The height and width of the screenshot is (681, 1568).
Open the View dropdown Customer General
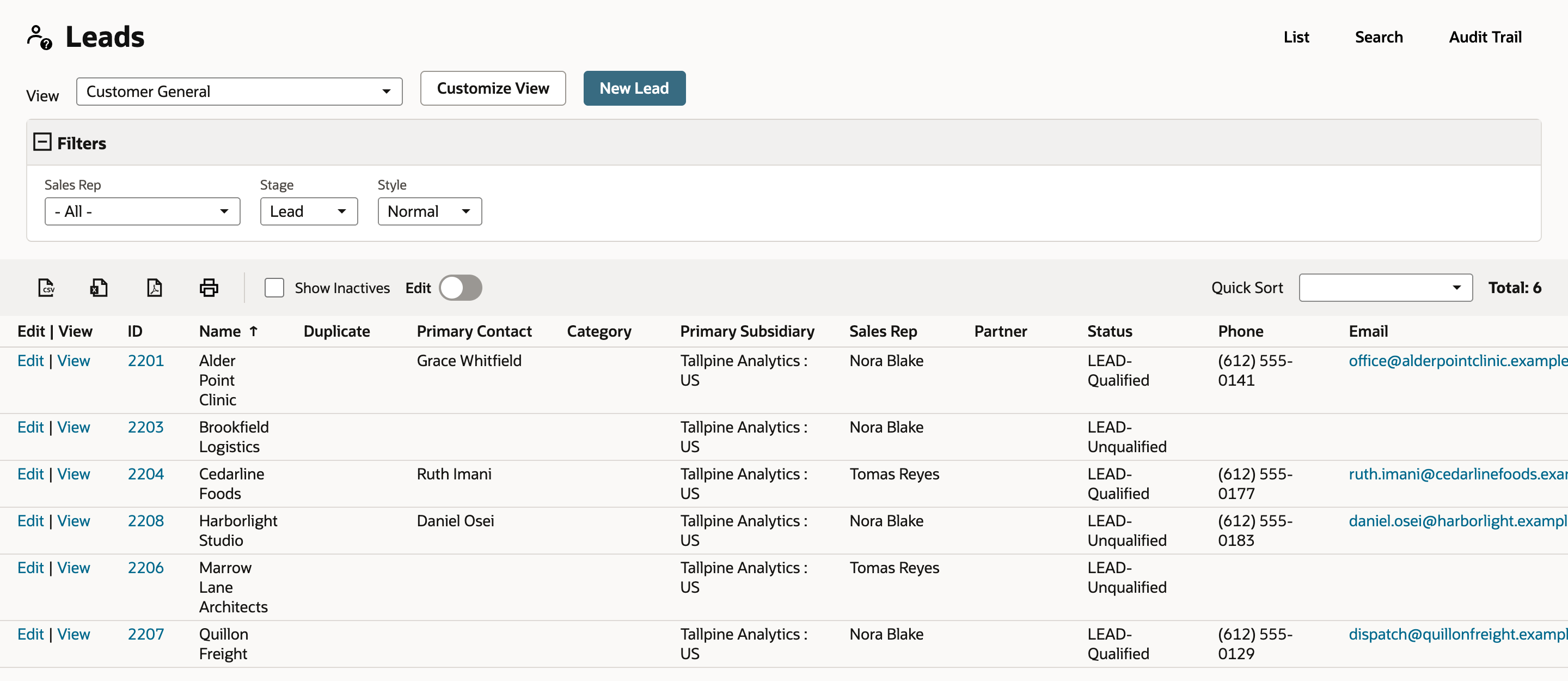tap(239, 92)
